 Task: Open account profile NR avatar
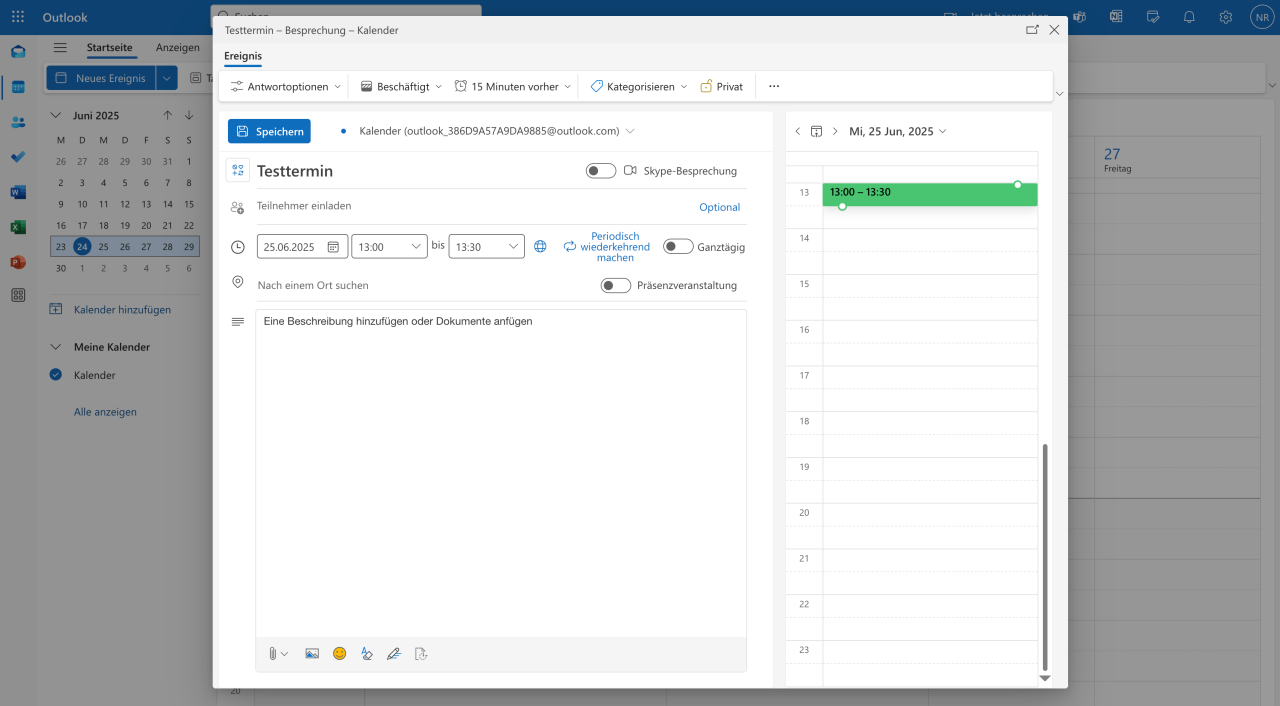point(1260,17)
